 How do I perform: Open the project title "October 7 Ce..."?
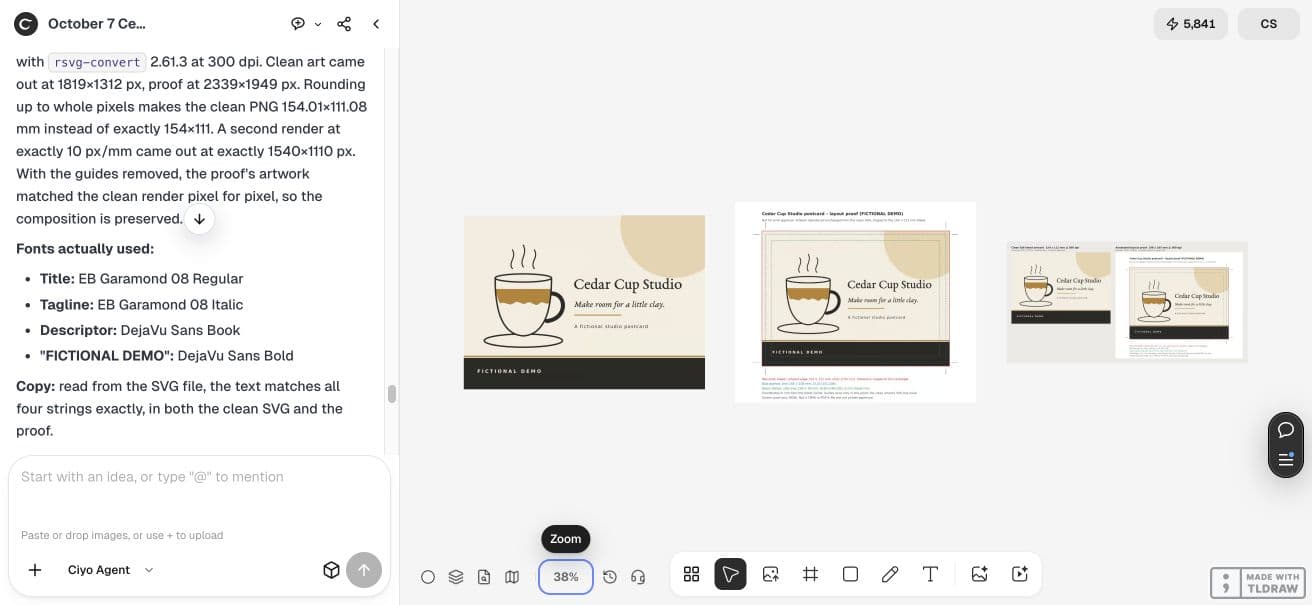(x=97, y=23)
